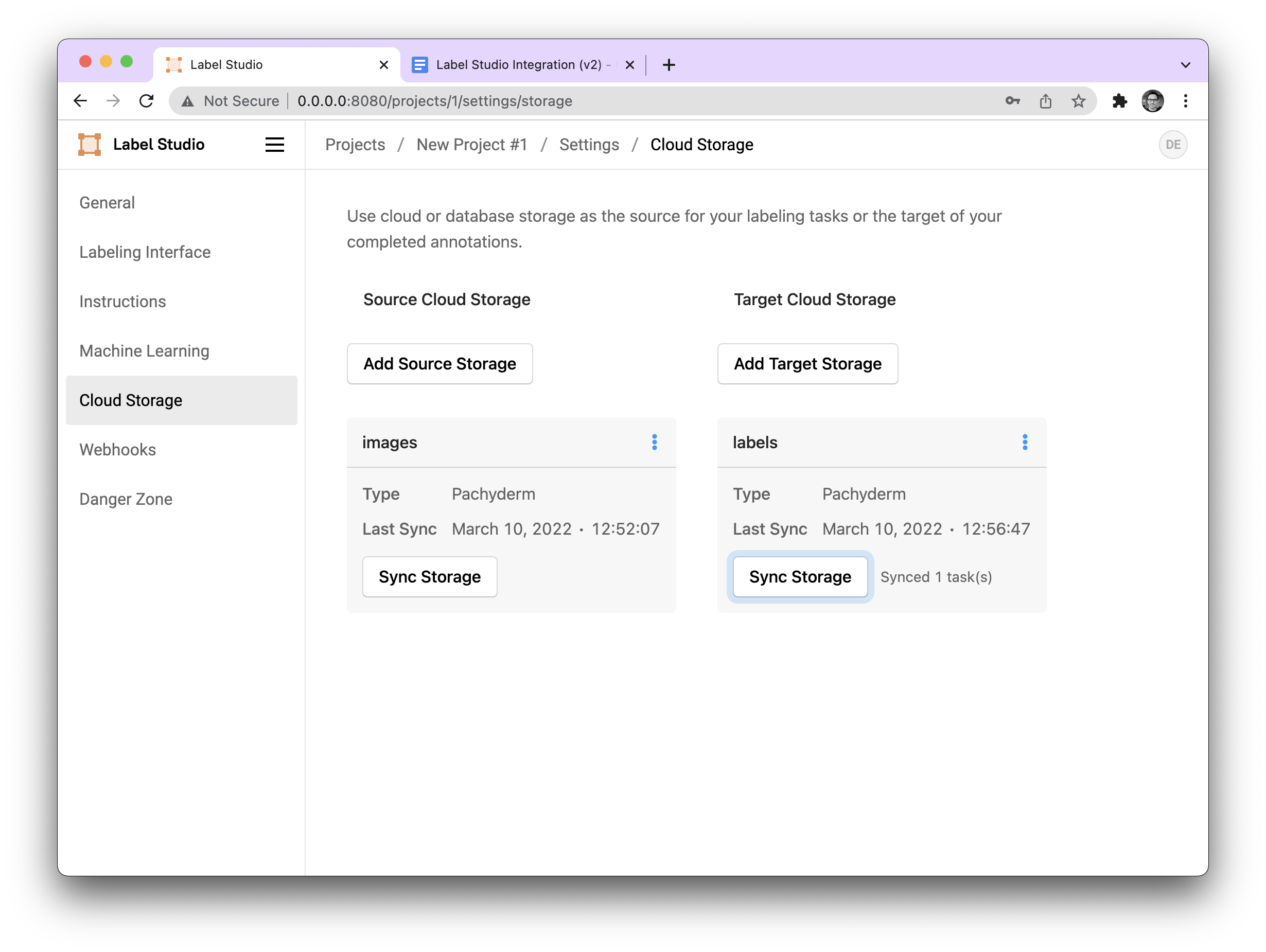Navigate to Machine Learning settings

click(144, 350)
